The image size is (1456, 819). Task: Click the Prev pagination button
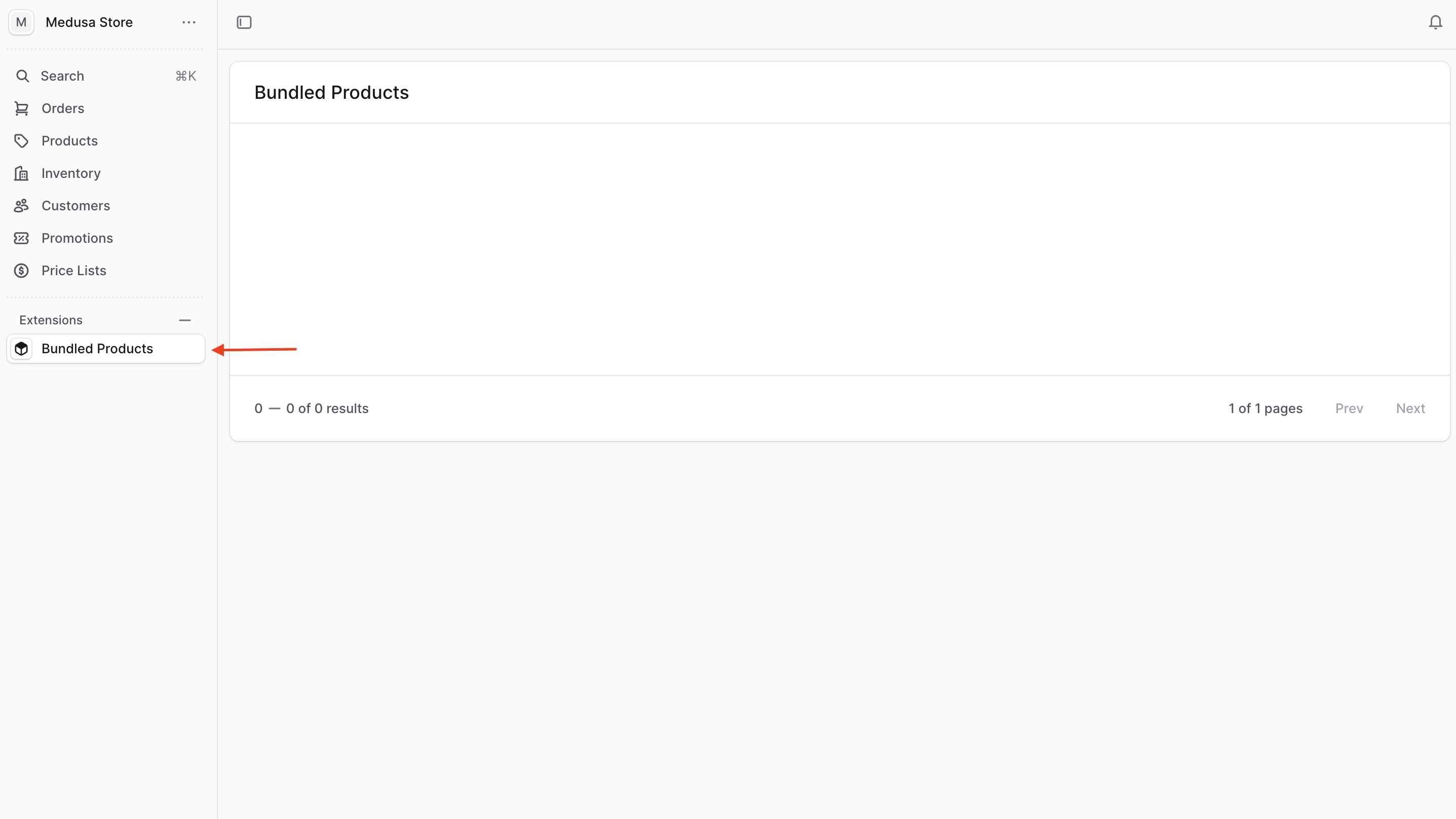pyautogui.click(x=1349, y=408)
